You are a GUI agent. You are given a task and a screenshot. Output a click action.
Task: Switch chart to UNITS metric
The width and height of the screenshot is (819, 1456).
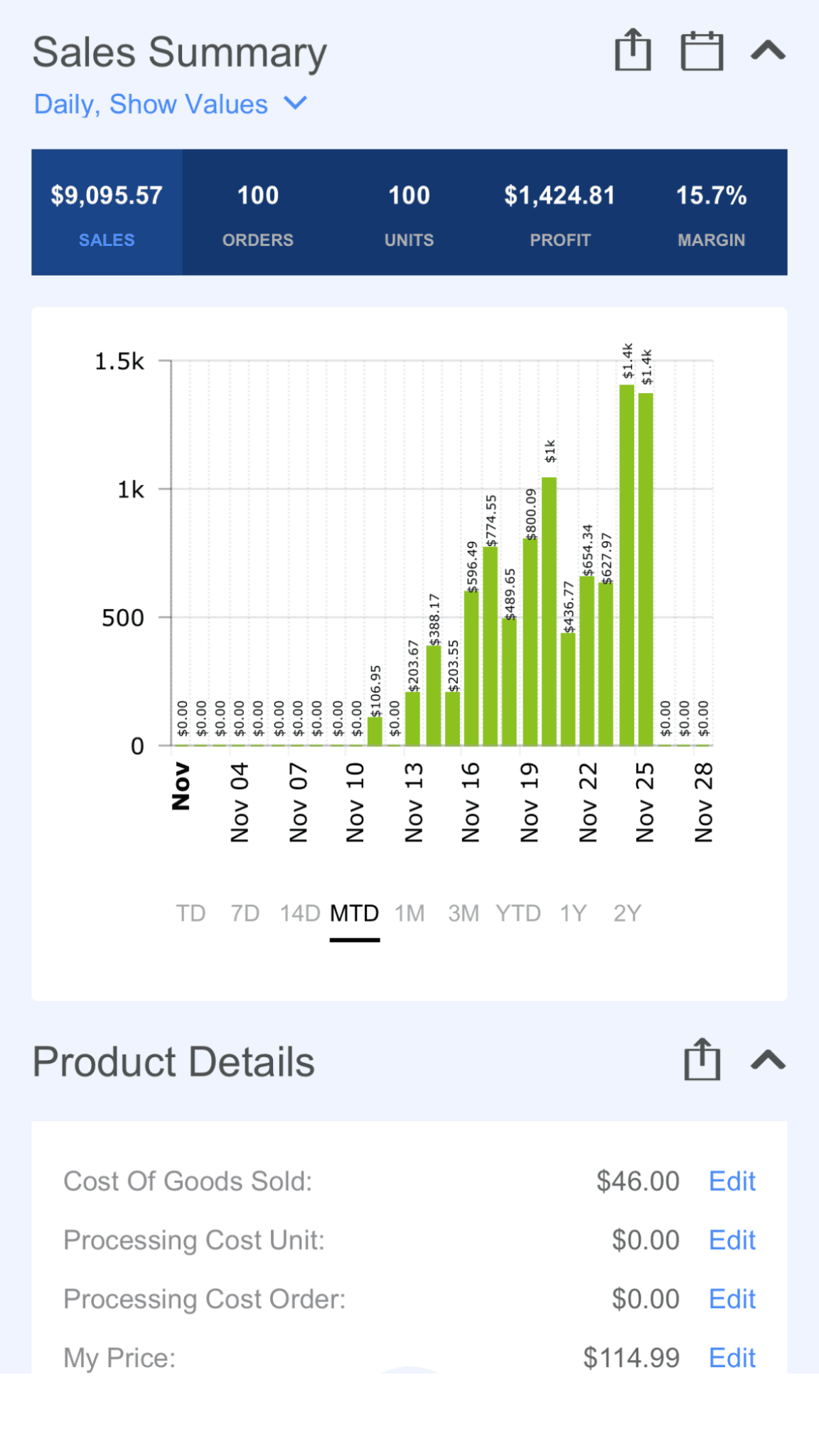[409, 213]
